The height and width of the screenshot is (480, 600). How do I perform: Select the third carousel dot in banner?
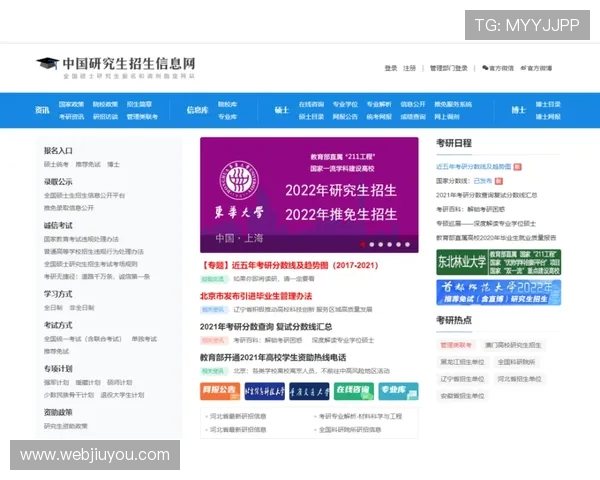click(380, 244)
